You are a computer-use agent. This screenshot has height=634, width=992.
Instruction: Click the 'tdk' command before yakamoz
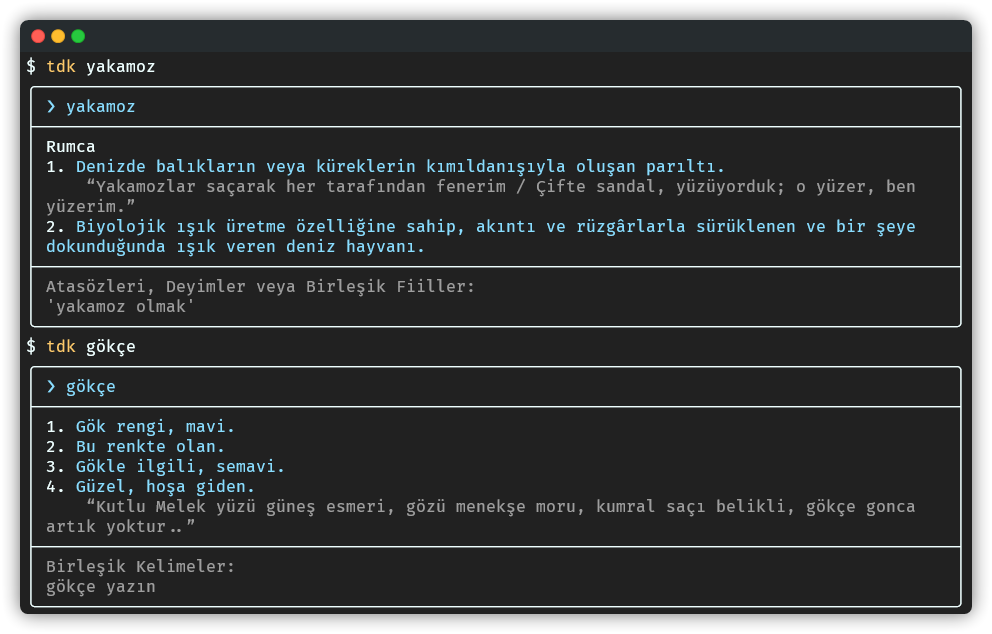pyautogui.click(x=61, y=67)
